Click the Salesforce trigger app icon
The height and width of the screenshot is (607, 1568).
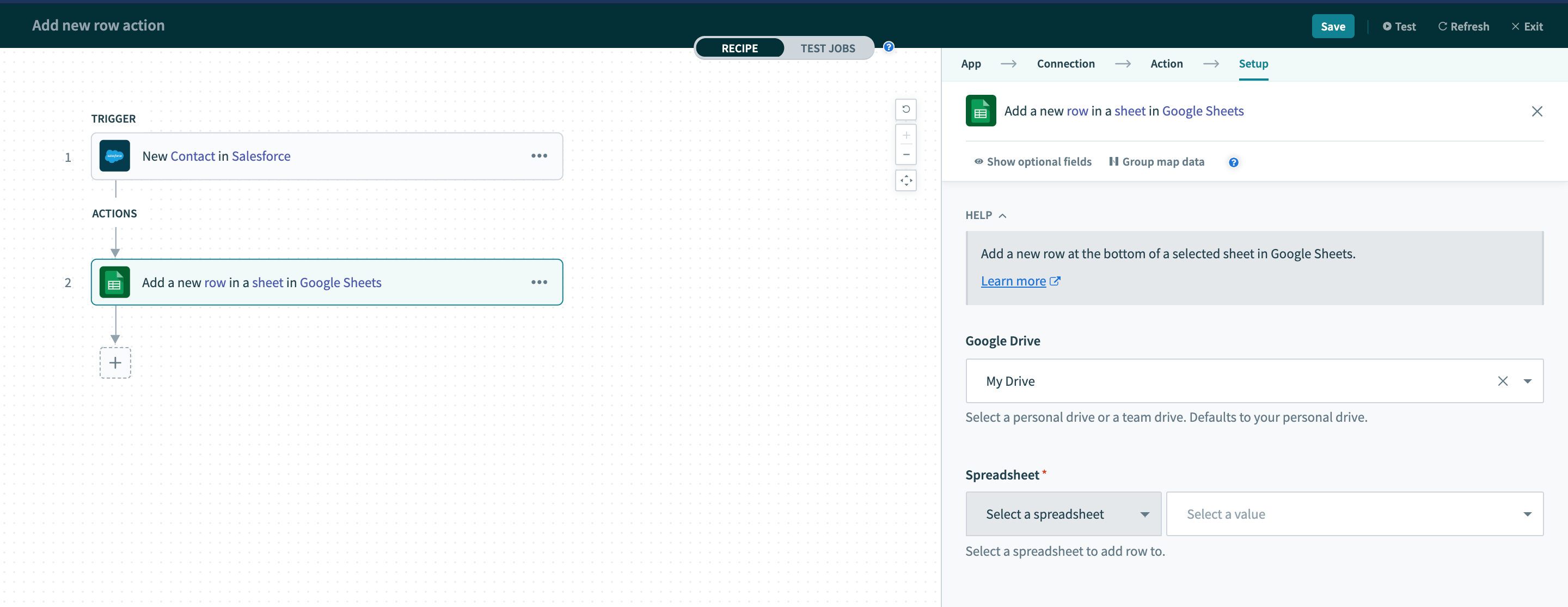click(x=114, y=156)
